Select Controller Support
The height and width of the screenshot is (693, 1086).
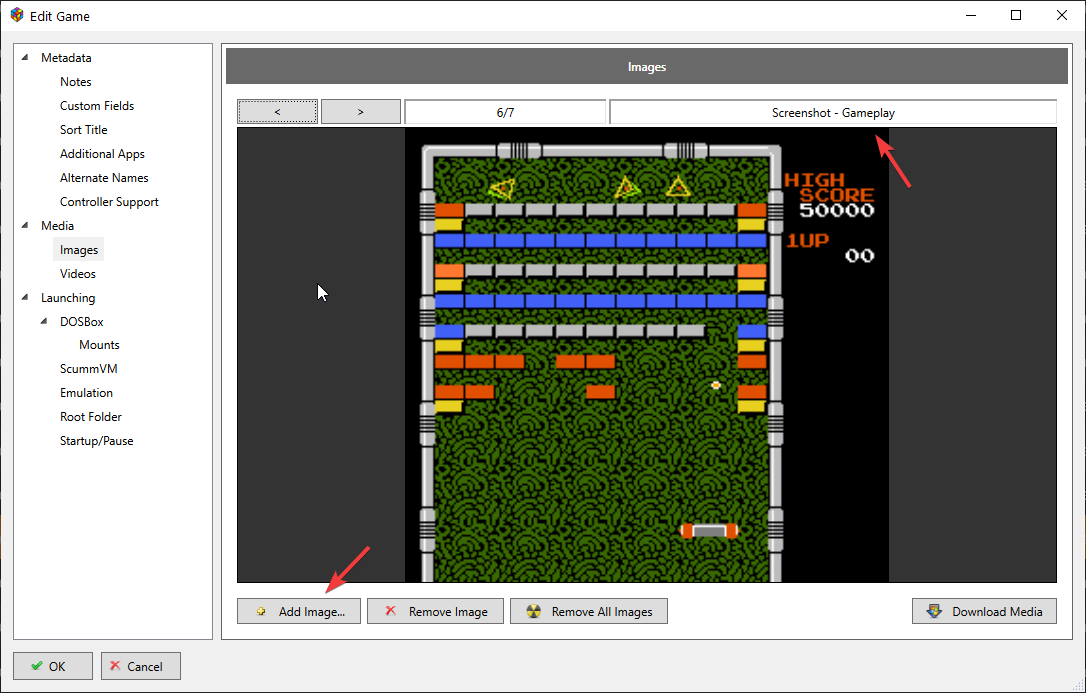[109, 202]
